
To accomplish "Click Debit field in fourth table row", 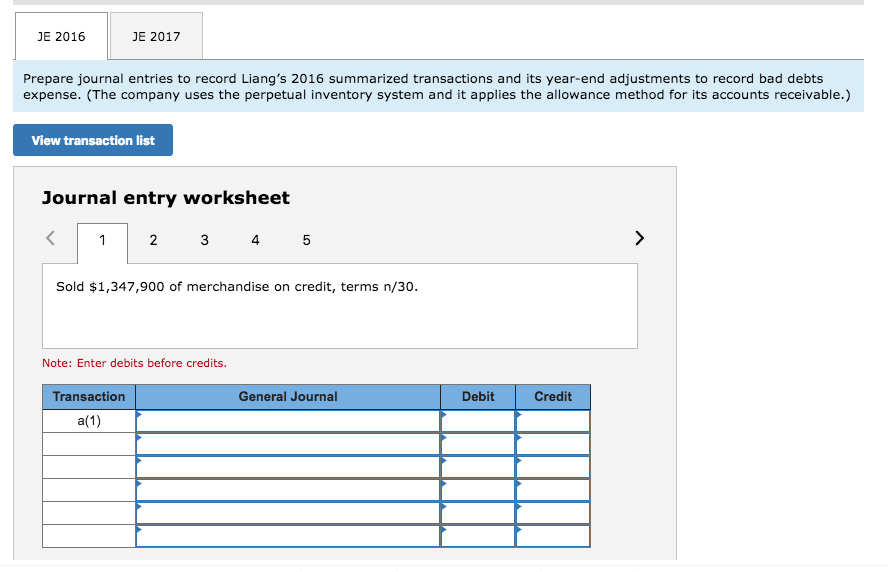I will pyautogui.click(x=478, y=490).
